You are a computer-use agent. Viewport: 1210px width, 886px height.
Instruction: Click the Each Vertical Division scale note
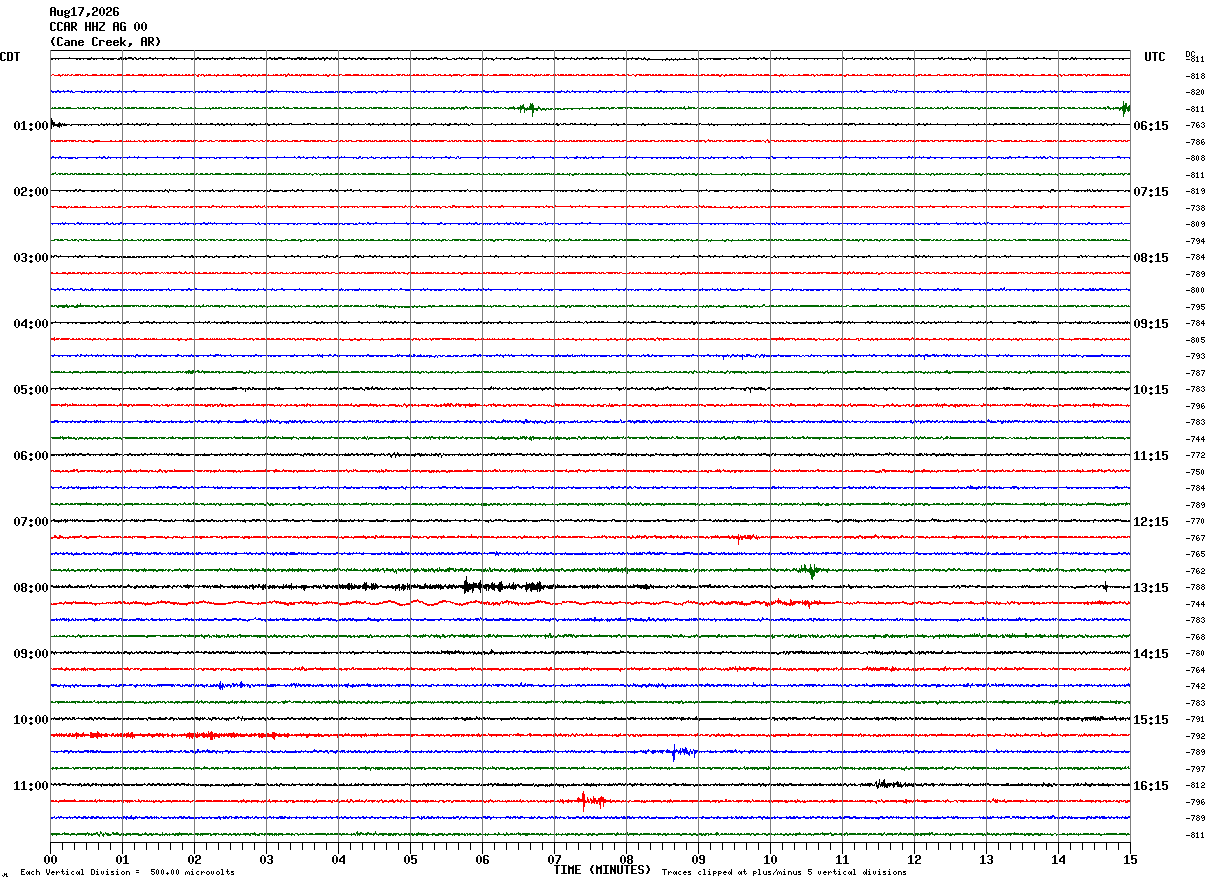[x=127, y=873]
